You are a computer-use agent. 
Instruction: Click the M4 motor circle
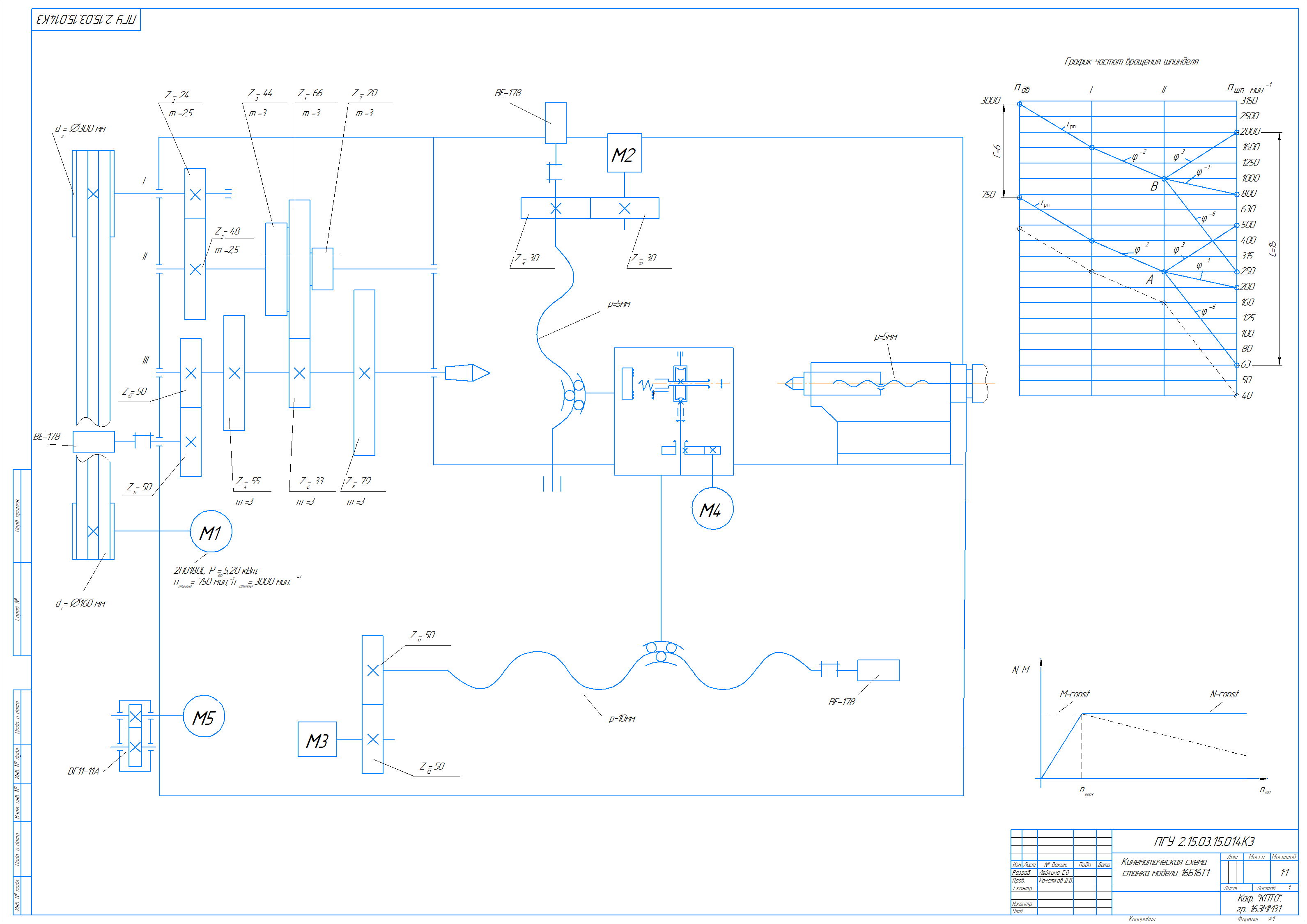pos(712,508)
